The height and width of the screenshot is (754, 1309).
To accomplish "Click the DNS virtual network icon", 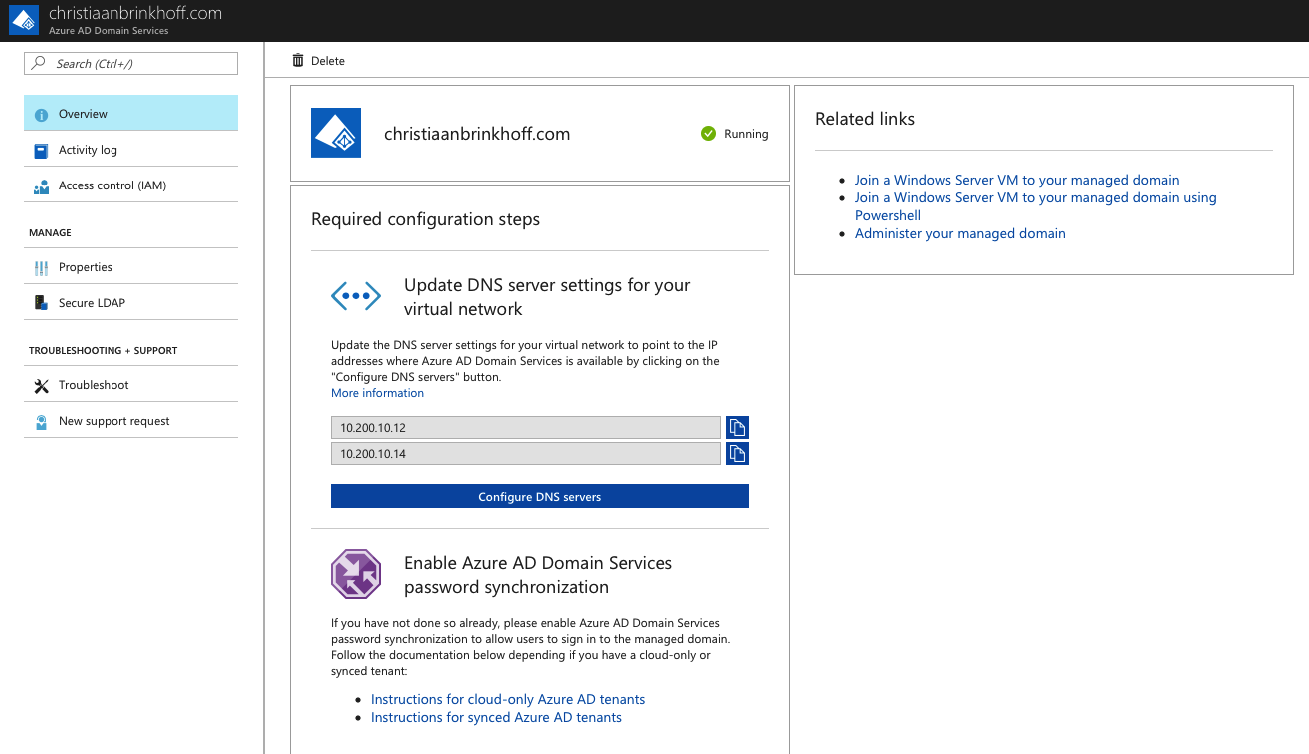I will coord(356,296).
